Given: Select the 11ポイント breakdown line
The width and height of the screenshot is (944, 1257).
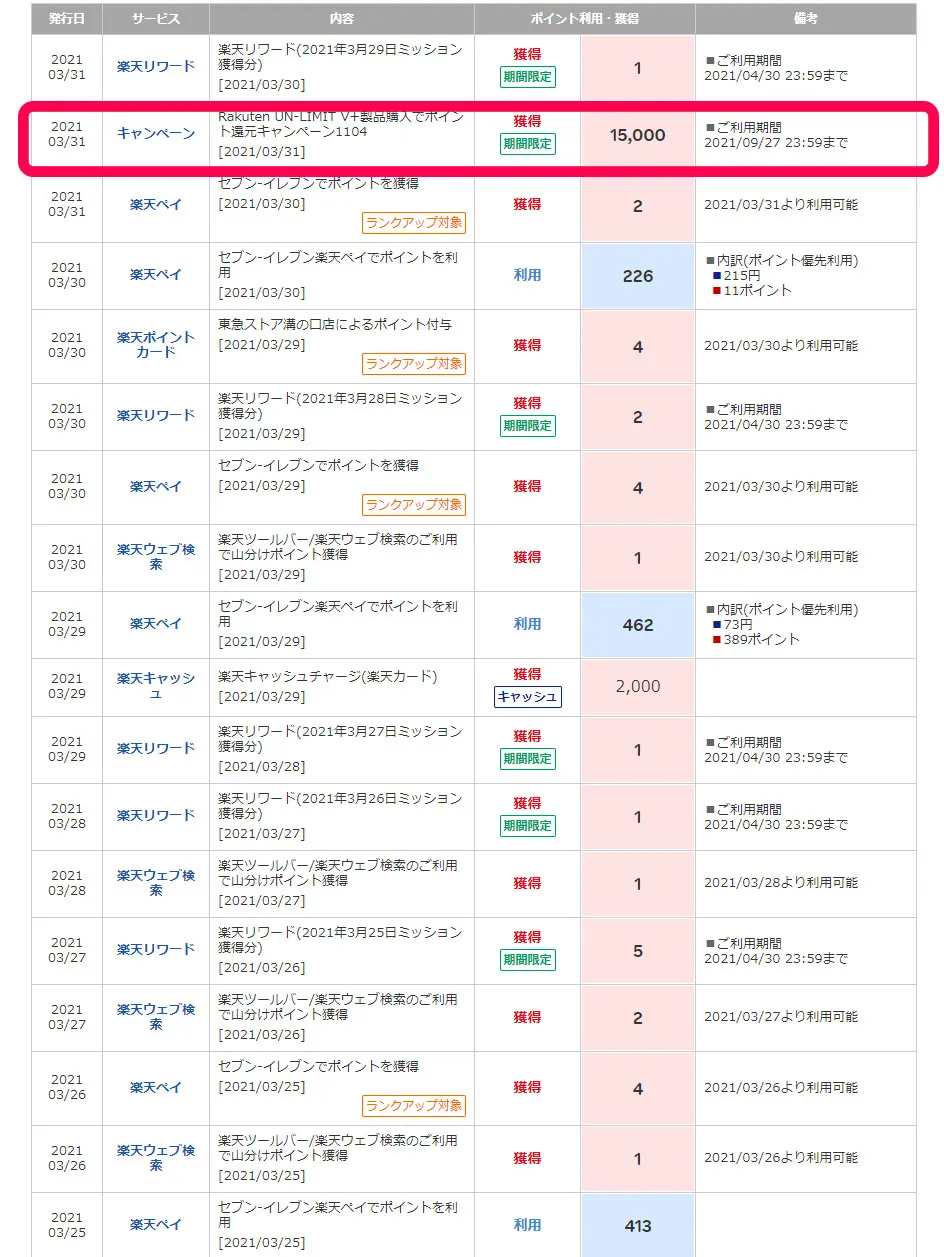Looking at the screenshot, I should click(751, 290).
